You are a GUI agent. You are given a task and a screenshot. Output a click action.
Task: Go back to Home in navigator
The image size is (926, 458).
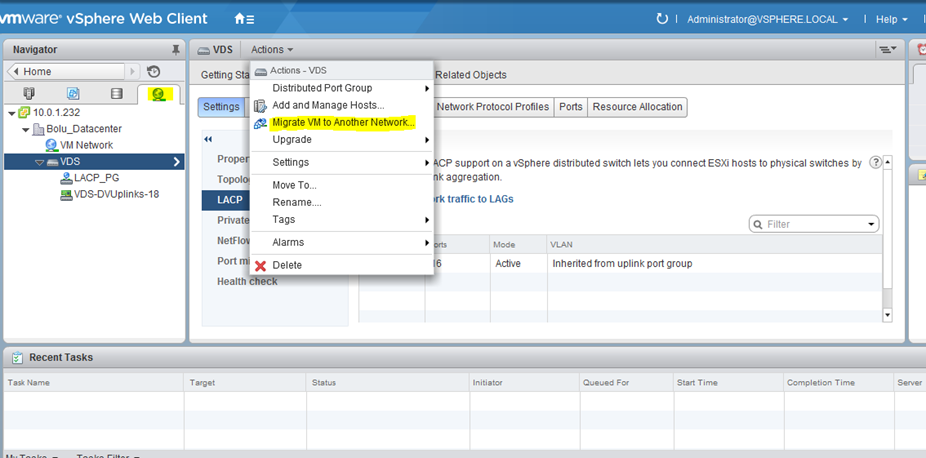coord(66,71)
